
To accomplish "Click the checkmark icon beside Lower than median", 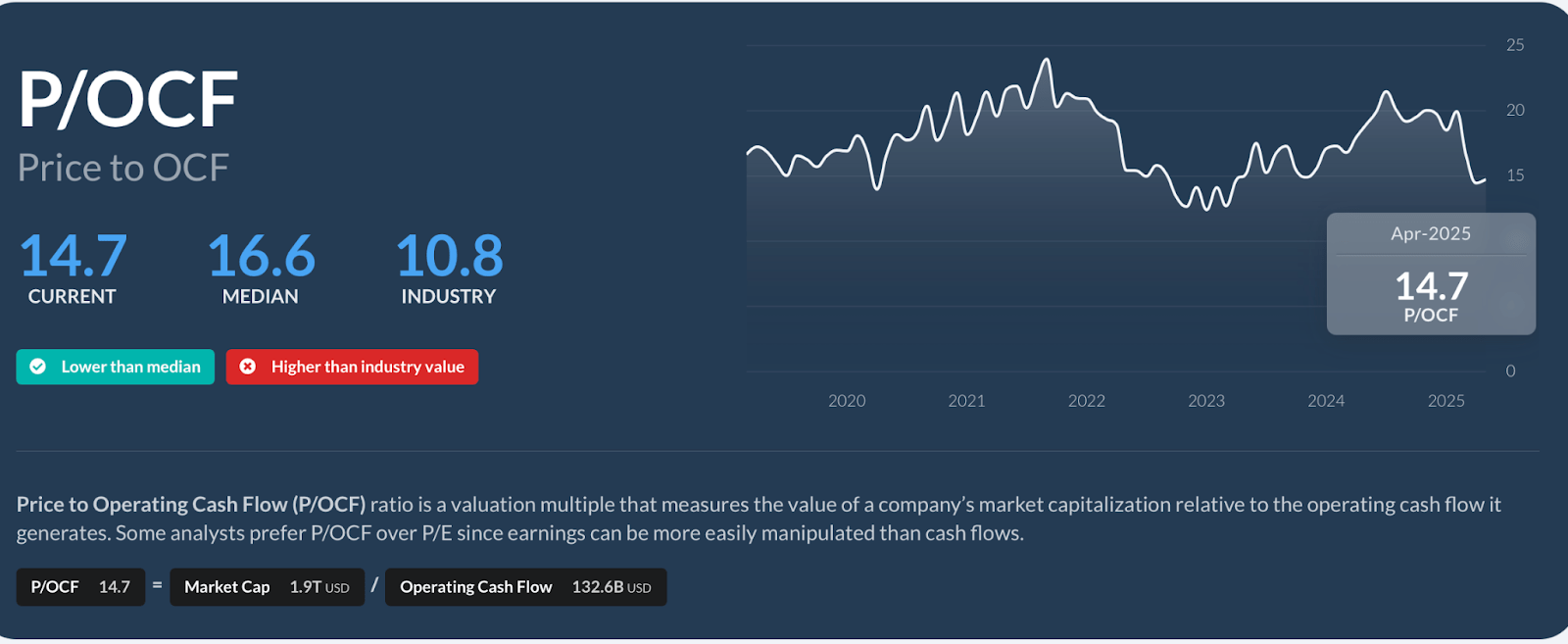I will [38, 367].
